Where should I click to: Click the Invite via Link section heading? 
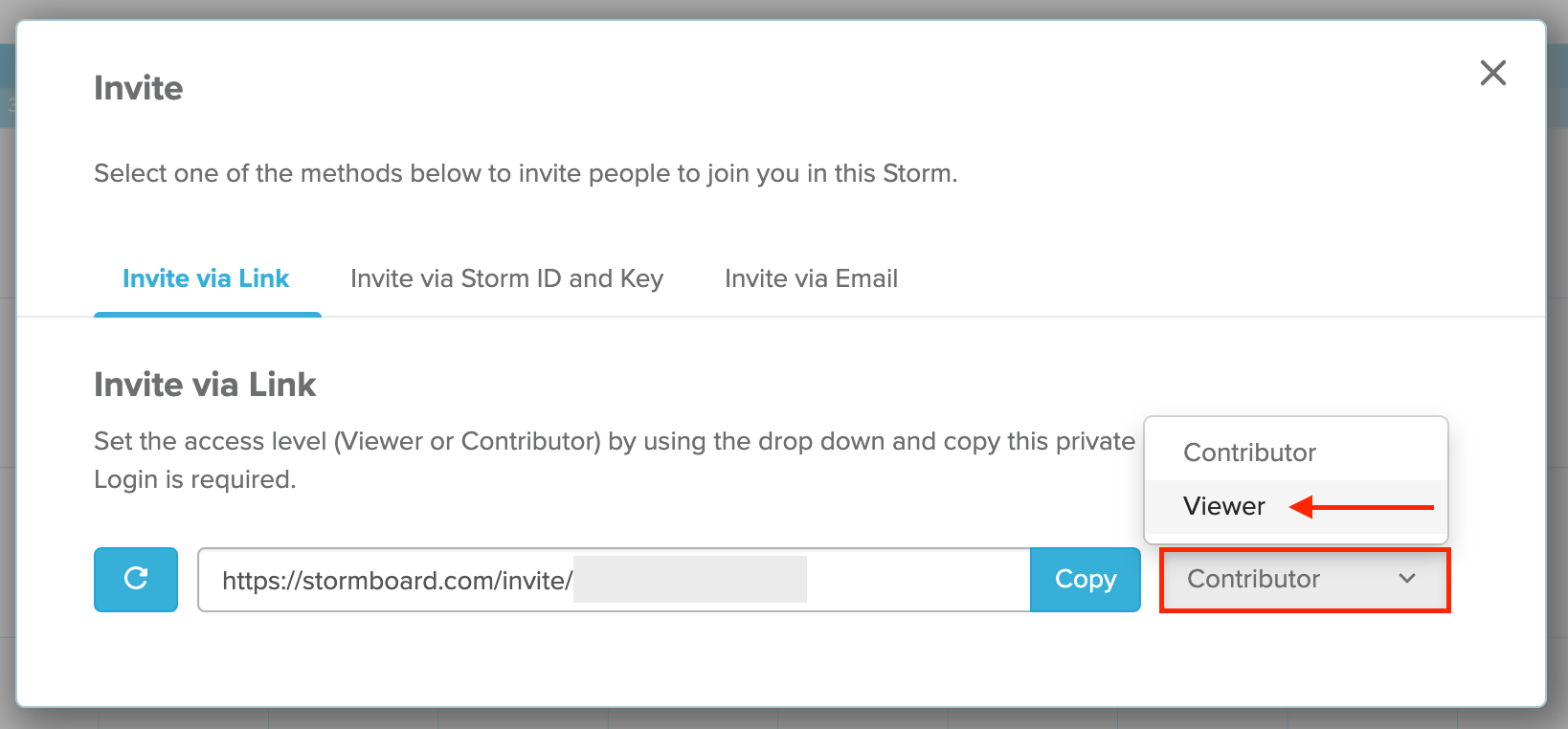(205, 385)
